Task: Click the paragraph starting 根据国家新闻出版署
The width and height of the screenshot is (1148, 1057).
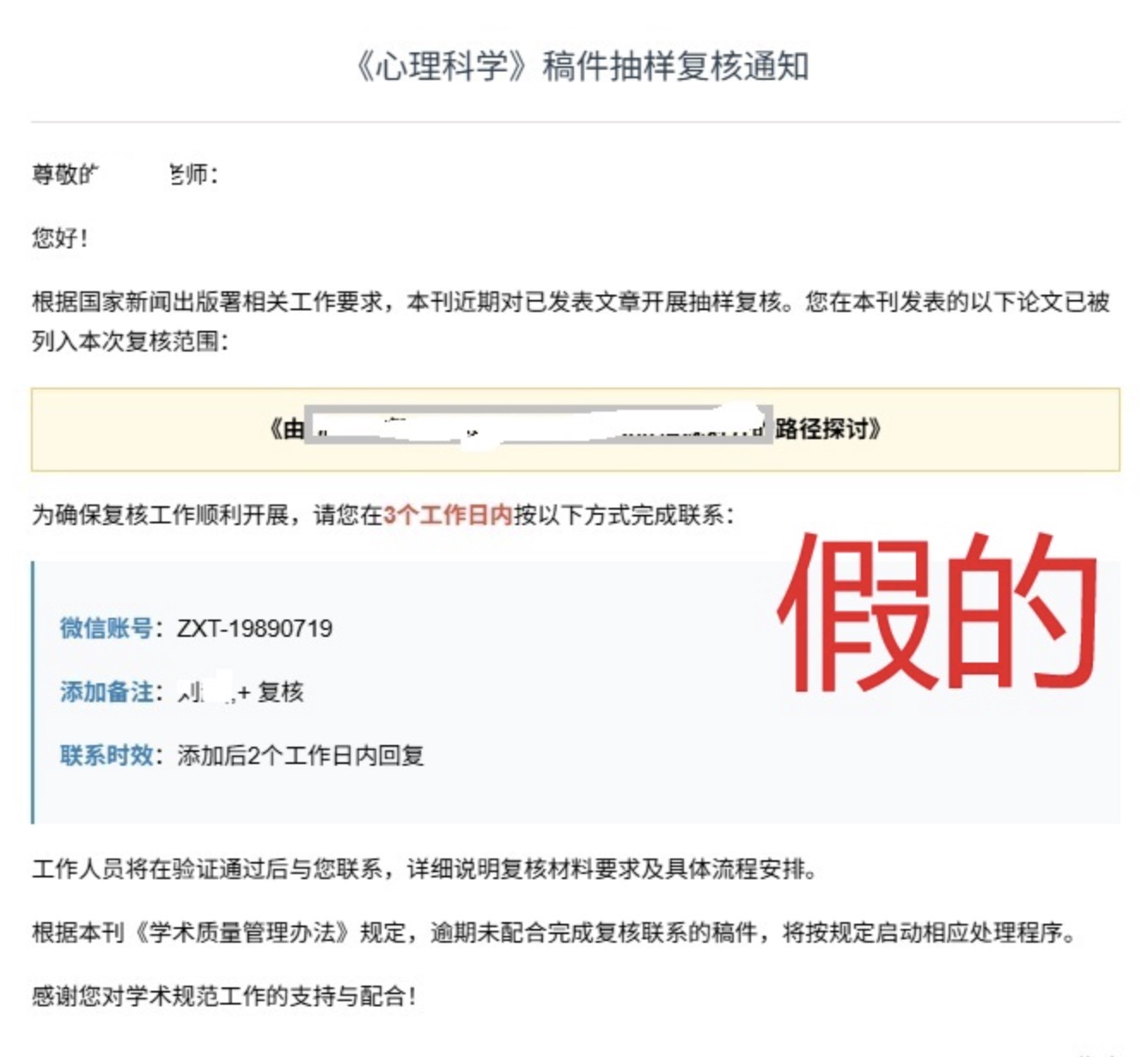Action: [571, 302]
